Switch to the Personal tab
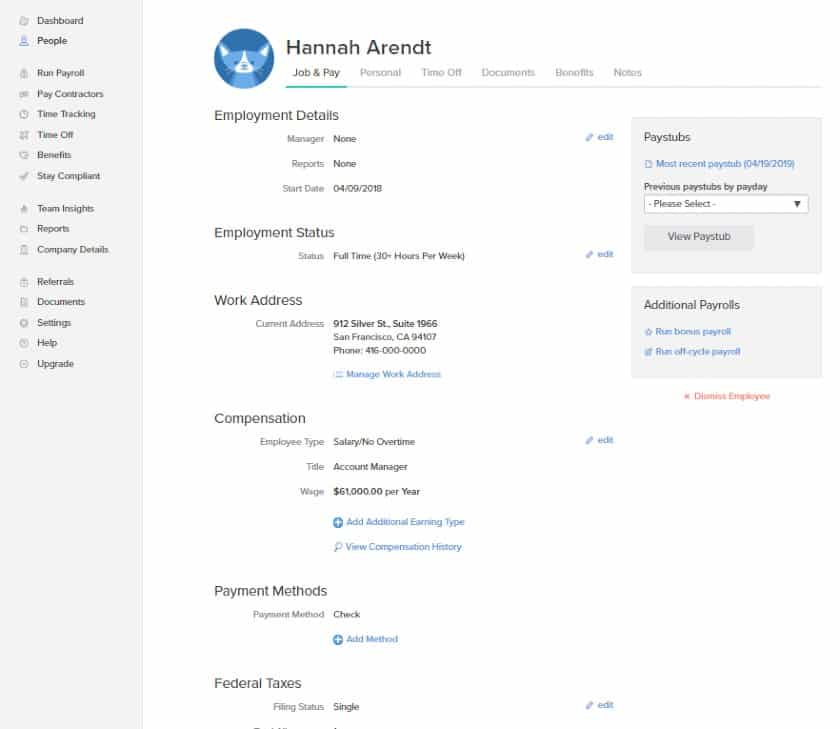This screenshot has height=729, width=840. pos(380,73)
